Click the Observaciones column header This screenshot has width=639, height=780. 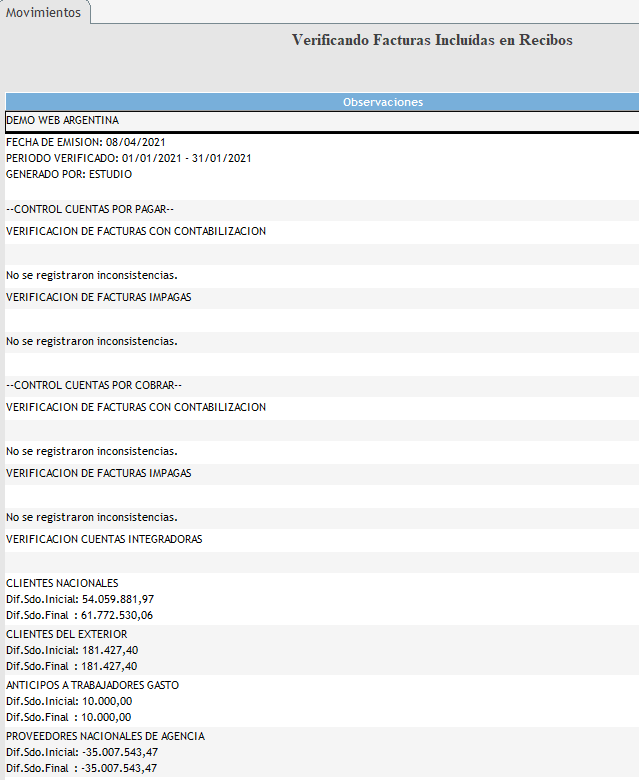click(382, 102)
